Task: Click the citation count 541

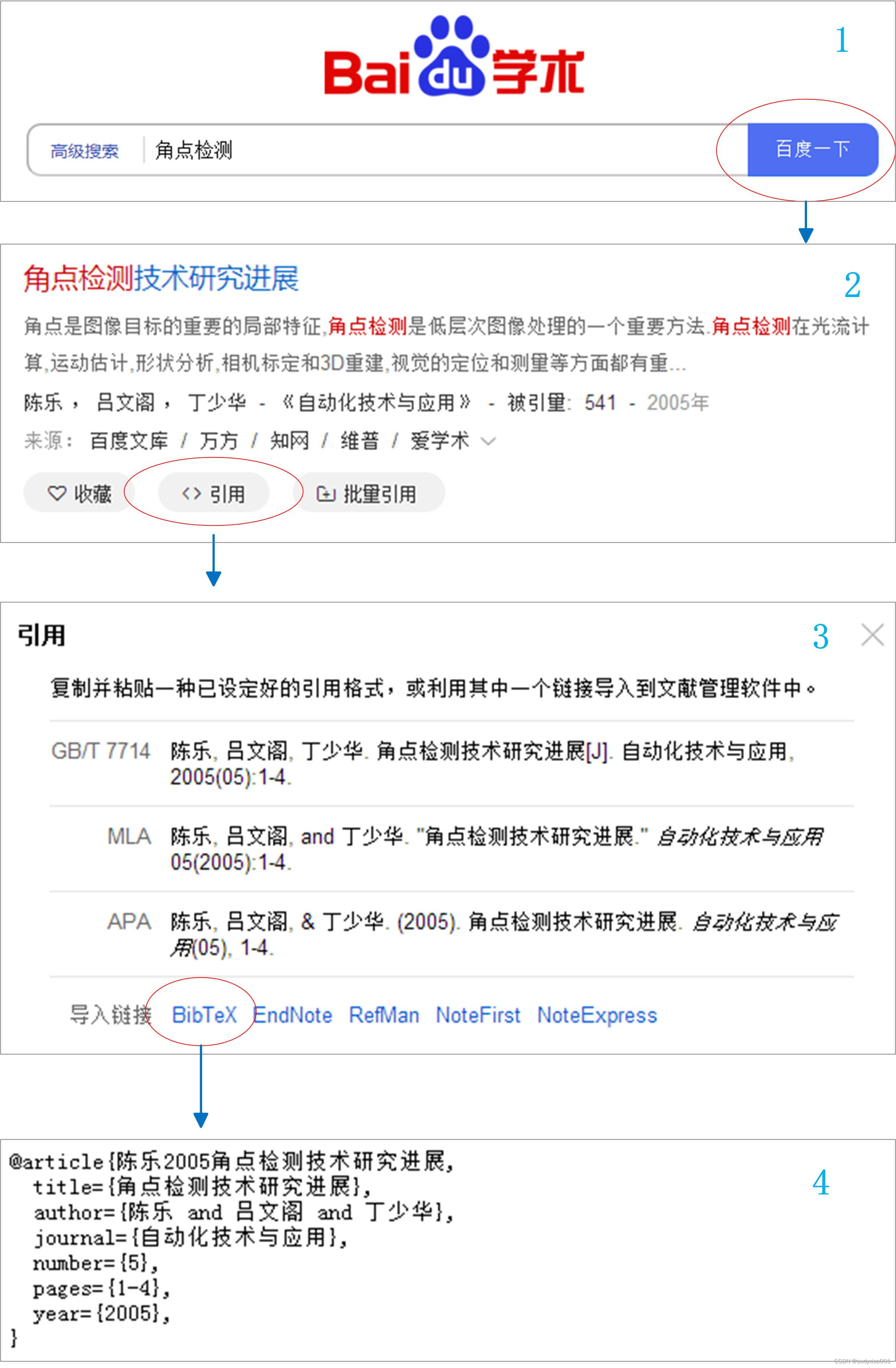Action: 600,403
